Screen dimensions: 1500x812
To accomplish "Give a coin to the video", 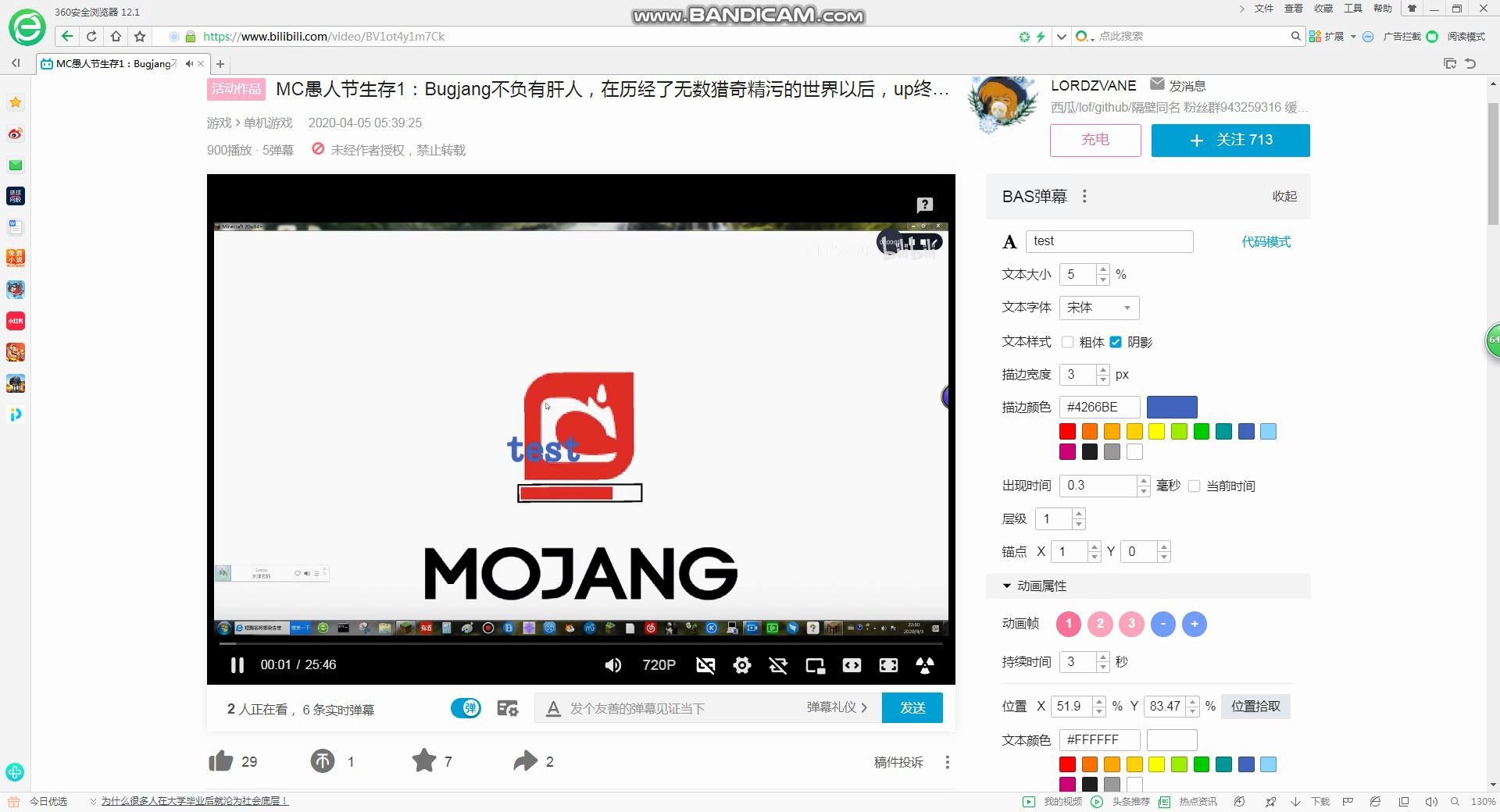I will point(323,760).
